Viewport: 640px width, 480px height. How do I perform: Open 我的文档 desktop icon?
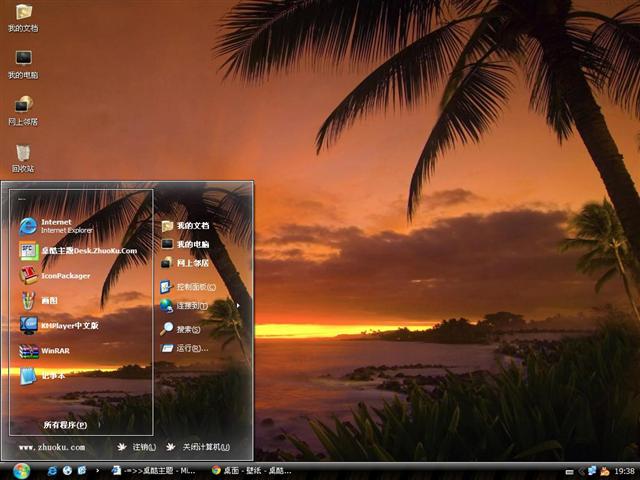click(x=23, y=16)
